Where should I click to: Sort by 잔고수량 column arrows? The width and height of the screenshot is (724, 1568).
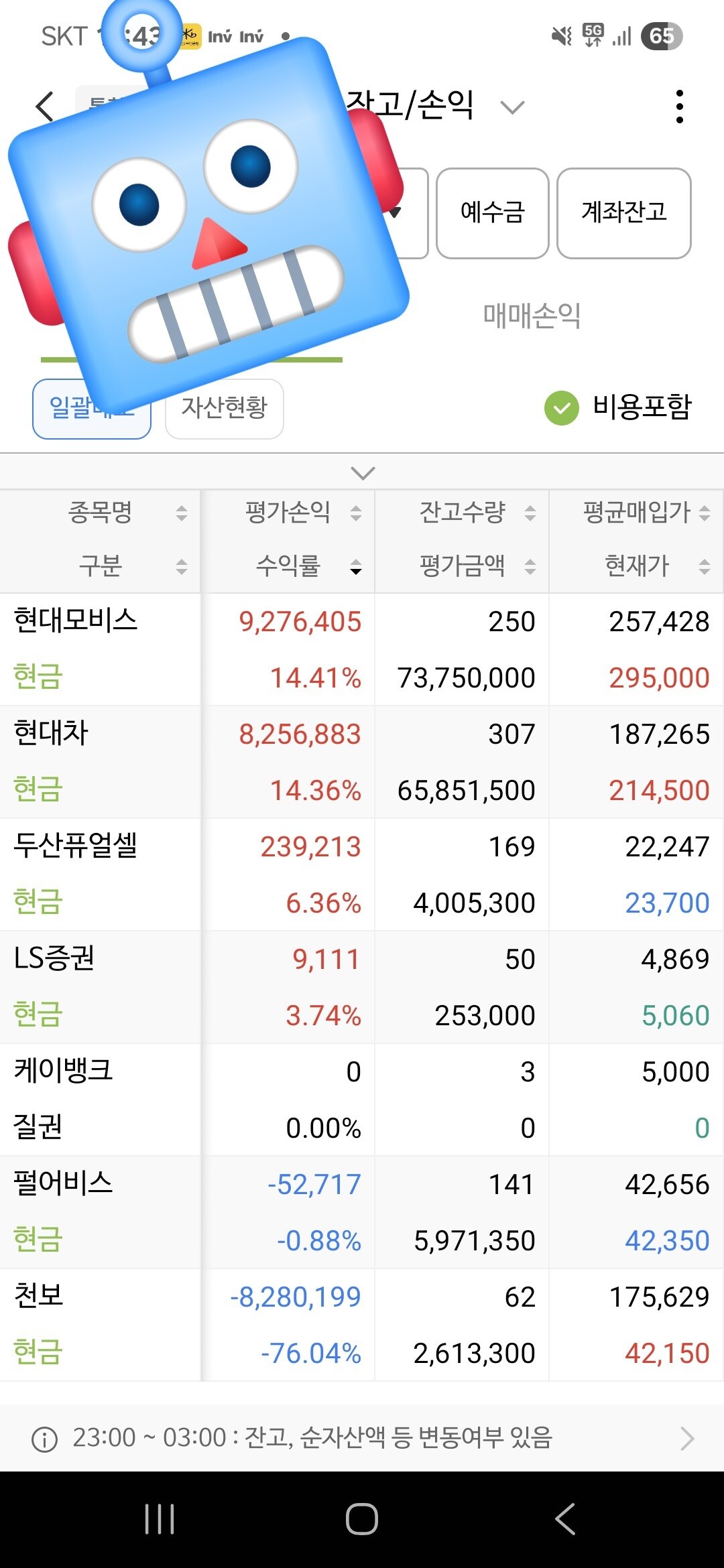point(530,513)
